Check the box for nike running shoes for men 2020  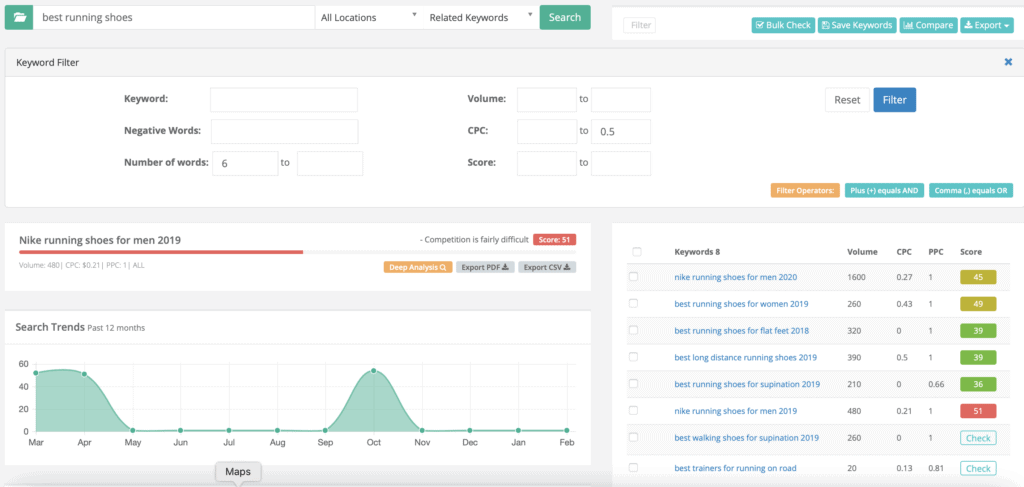(633, 277)
